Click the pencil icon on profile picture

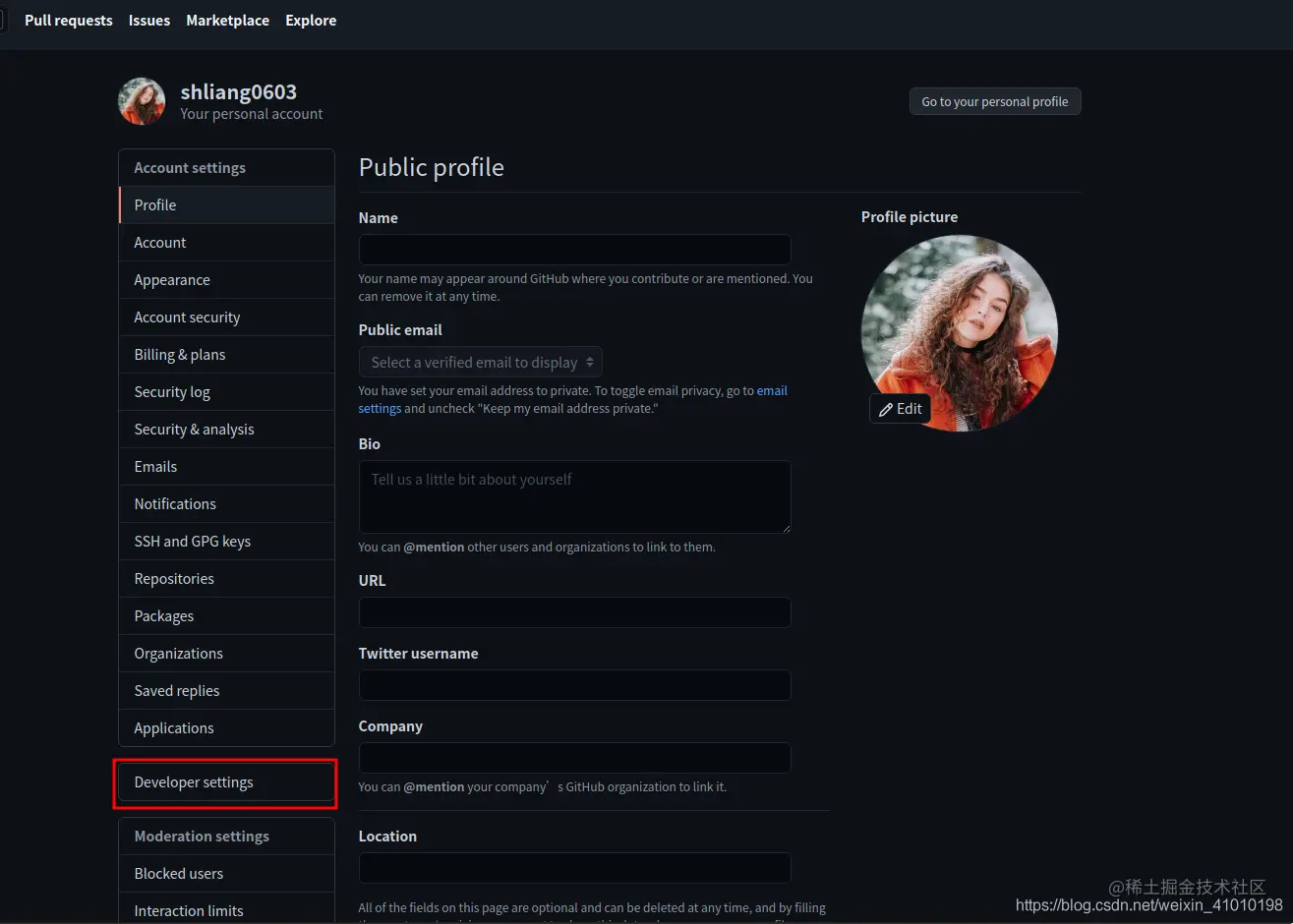[886, 409]
